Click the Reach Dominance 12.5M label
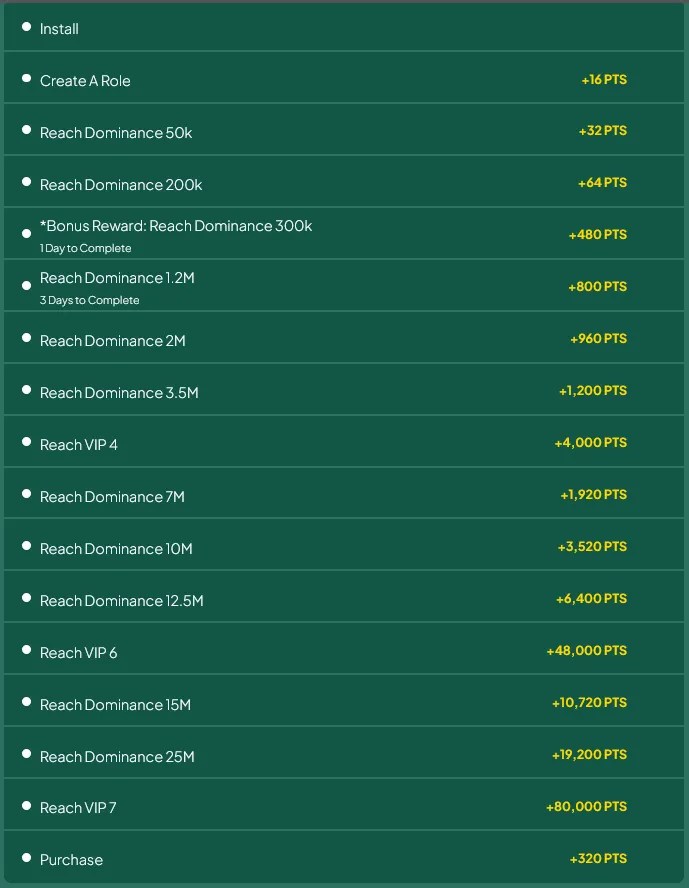Screen dimensions: 689x888 point(121,601)
